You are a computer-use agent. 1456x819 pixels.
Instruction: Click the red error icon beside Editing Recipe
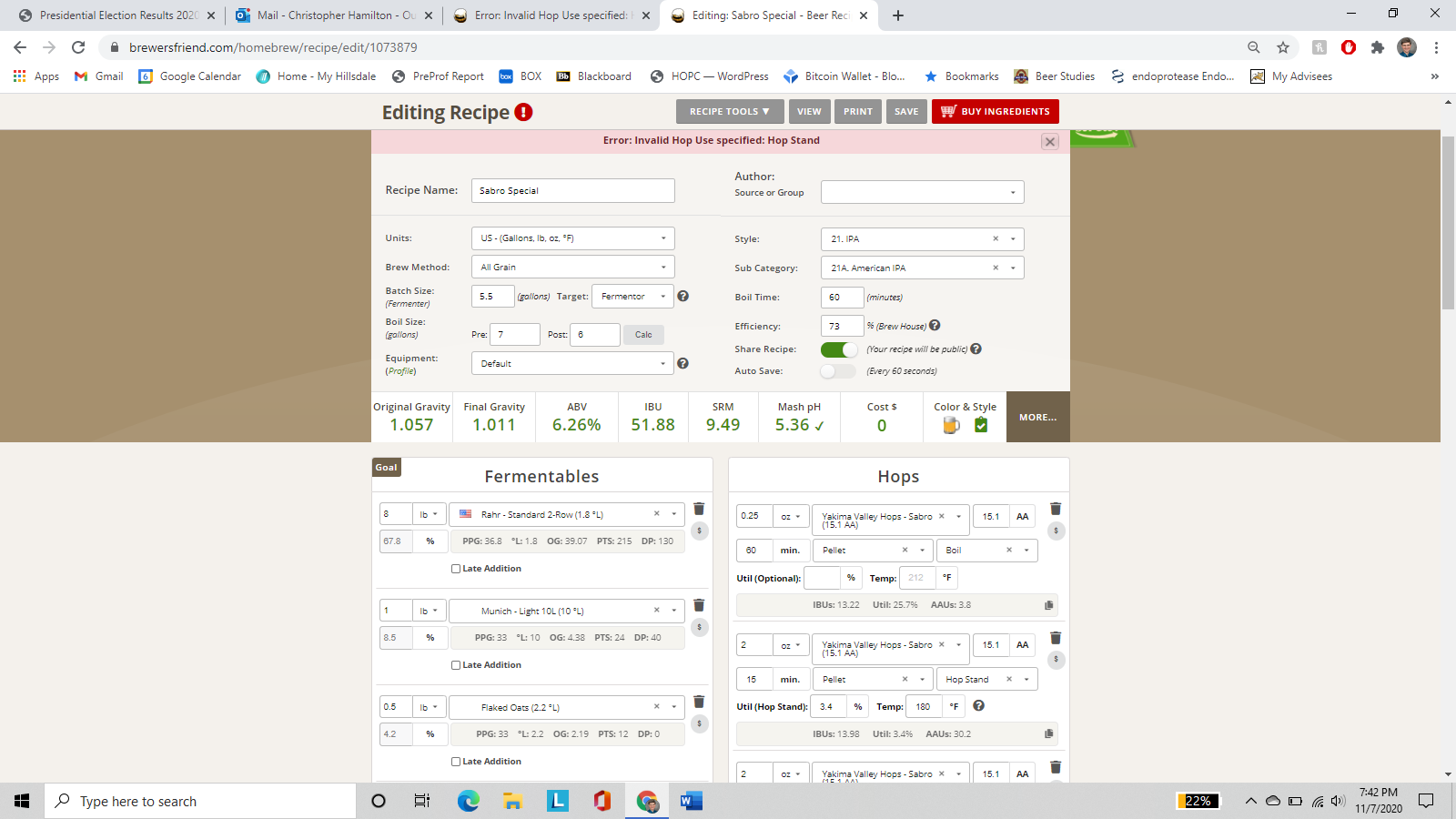(523, 112)
